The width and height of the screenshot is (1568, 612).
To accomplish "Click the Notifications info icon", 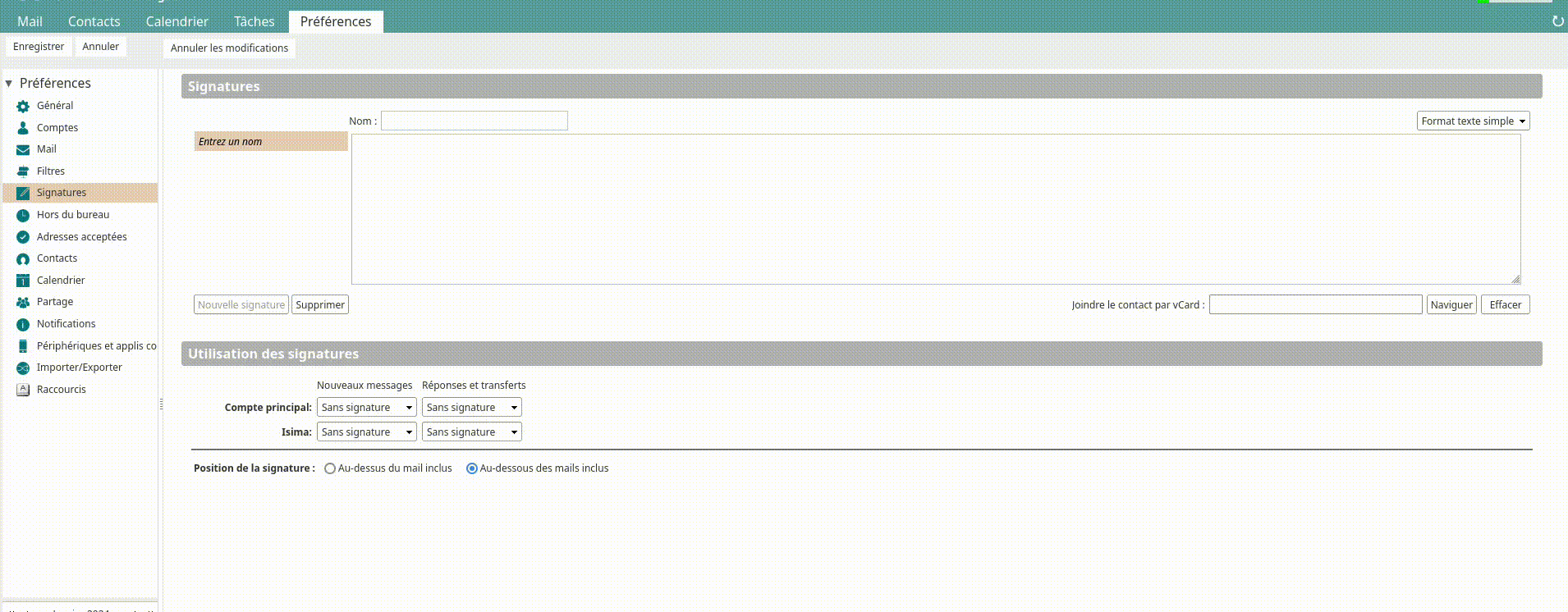I will click(23, 324).
